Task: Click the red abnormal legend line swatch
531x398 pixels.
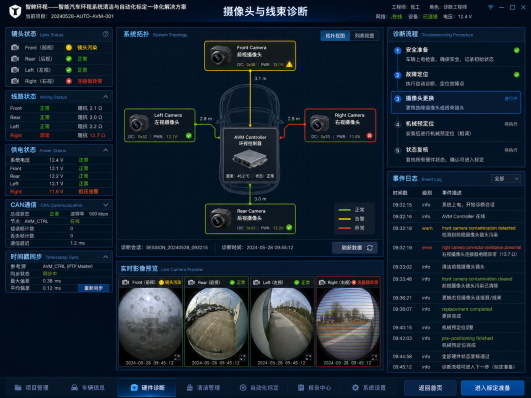Action: click(345, 228)
